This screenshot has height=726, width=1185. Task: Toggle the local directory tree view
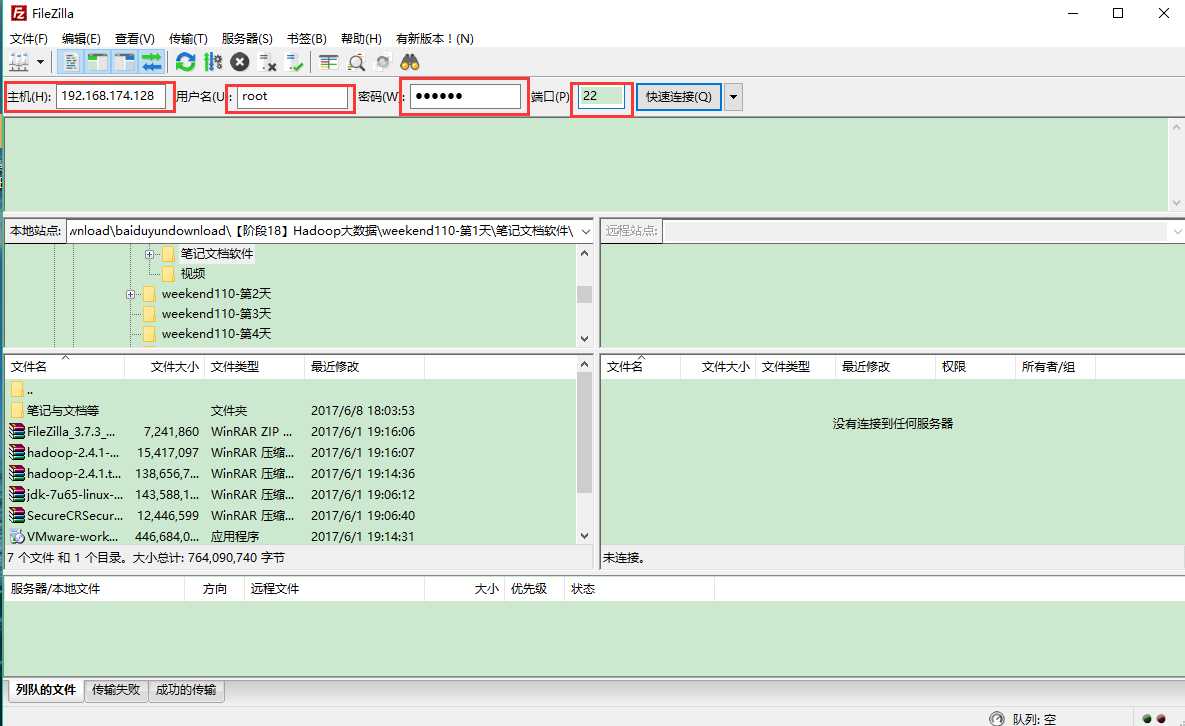point(97,62)
